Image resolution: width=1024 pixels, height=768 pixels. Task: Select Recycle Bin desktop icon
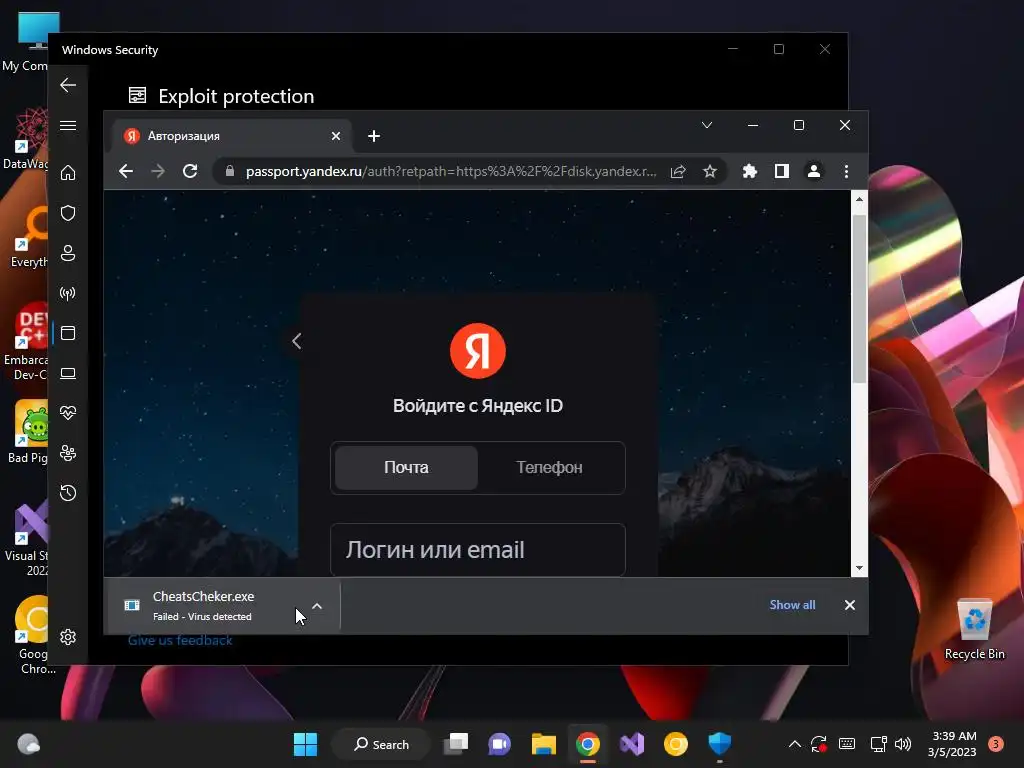pyautogui.click(x=974, y=630)
